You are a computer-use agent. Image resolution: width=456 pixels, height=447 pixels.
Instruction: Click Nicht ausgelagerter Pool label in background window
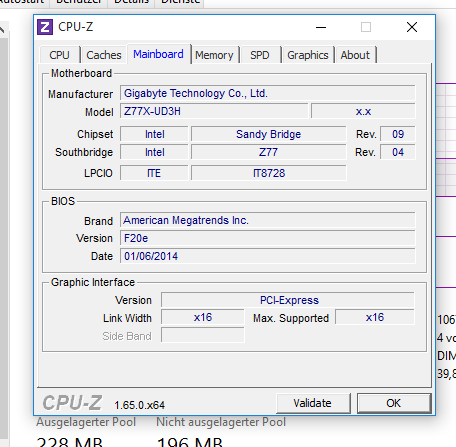click(x=221, y=422)
